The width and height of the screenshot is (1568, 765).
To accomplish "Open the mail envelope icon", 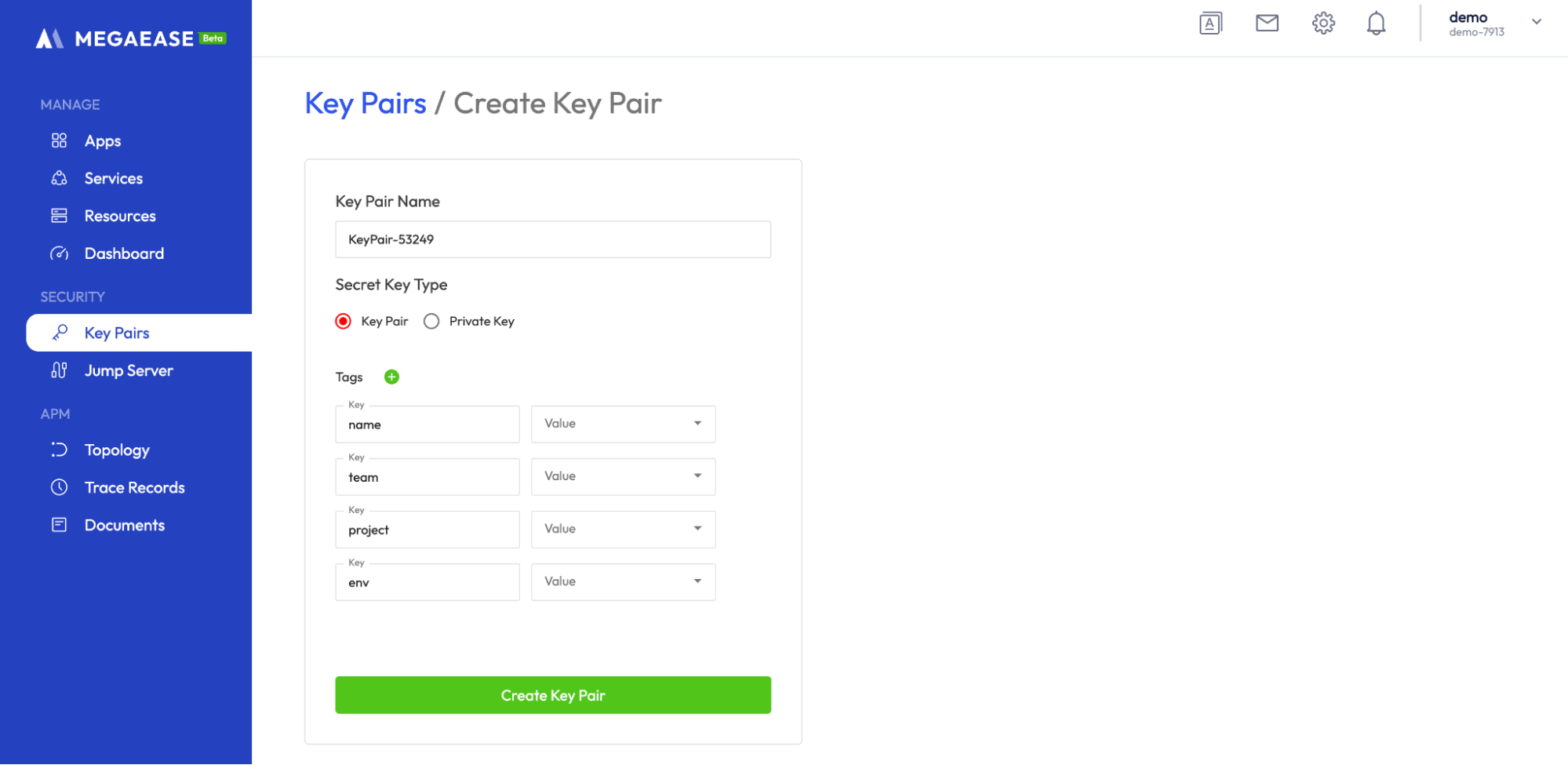I will point(1267,24).
